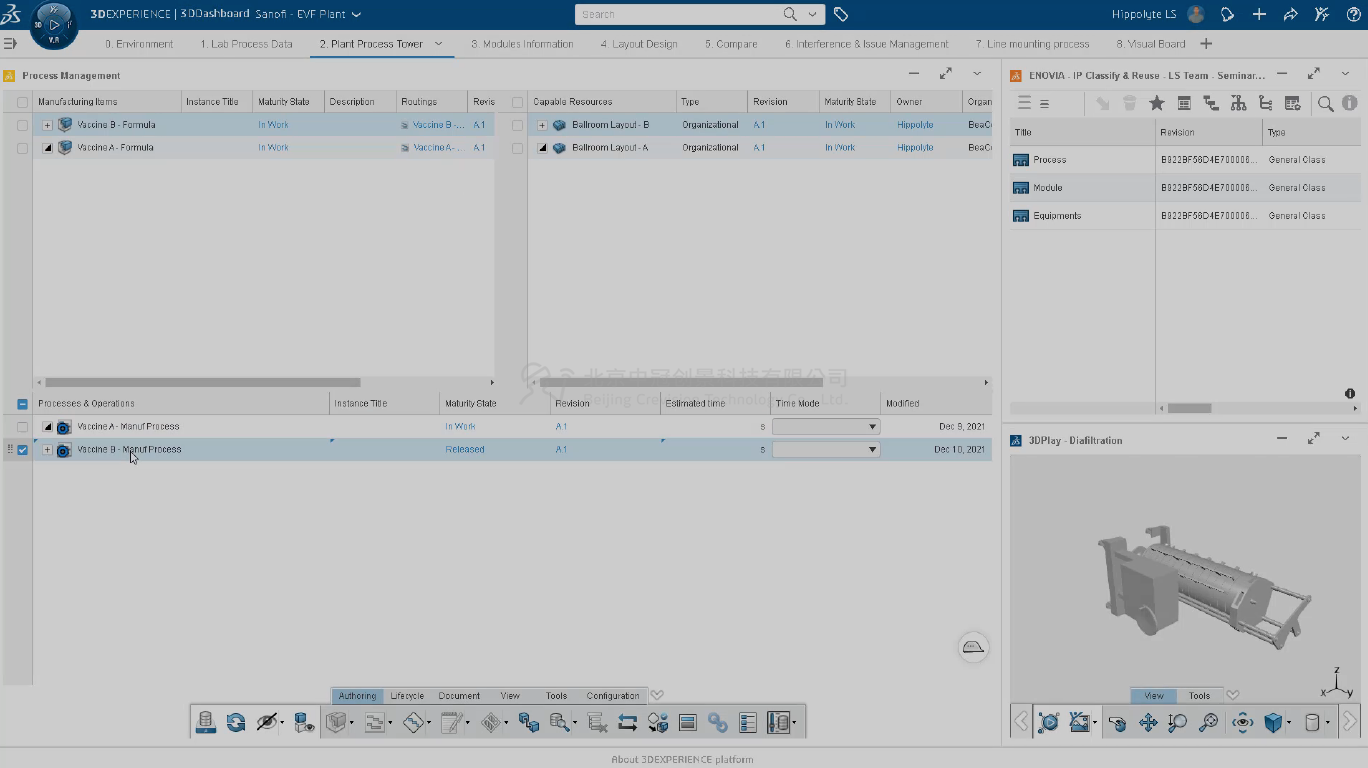Viewport: 1368px width, 768px height.
Task: Open the Sanofi - EVF Plant dashboard dropdown
Action: (x=356, y=14)
